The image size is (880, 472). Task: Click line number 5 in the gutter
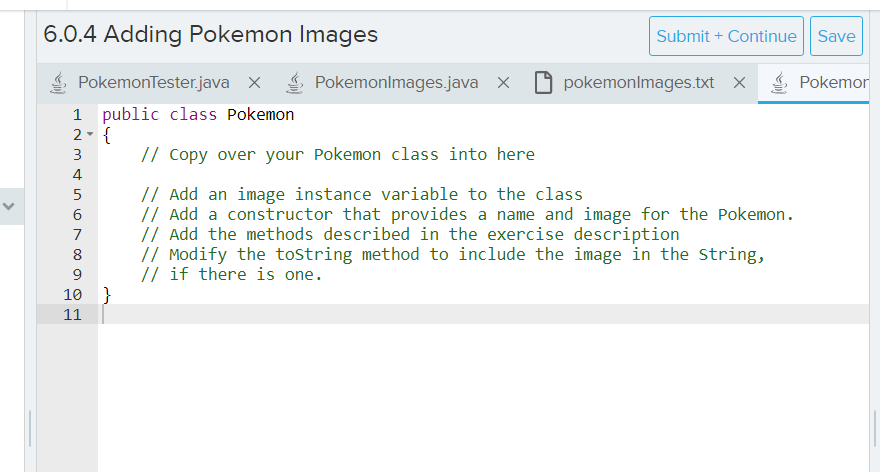point(77,195)
